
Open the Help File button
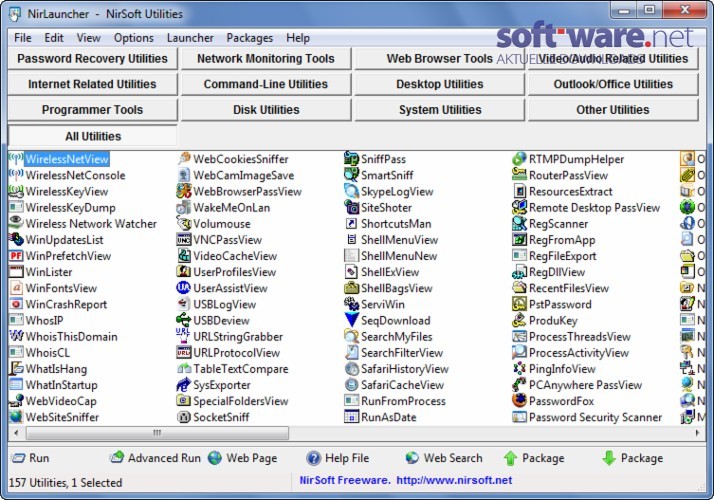pos(337,458)
